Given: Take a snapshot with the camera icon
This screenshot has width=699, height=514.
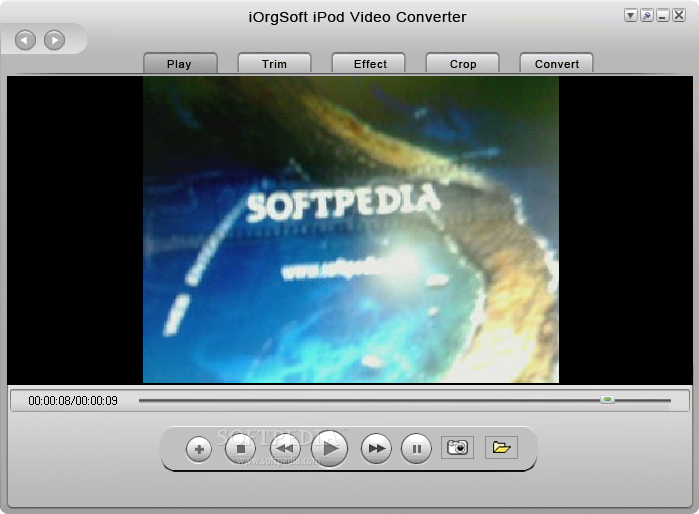Looking at the screenshot, I should [x=457, y=447].
